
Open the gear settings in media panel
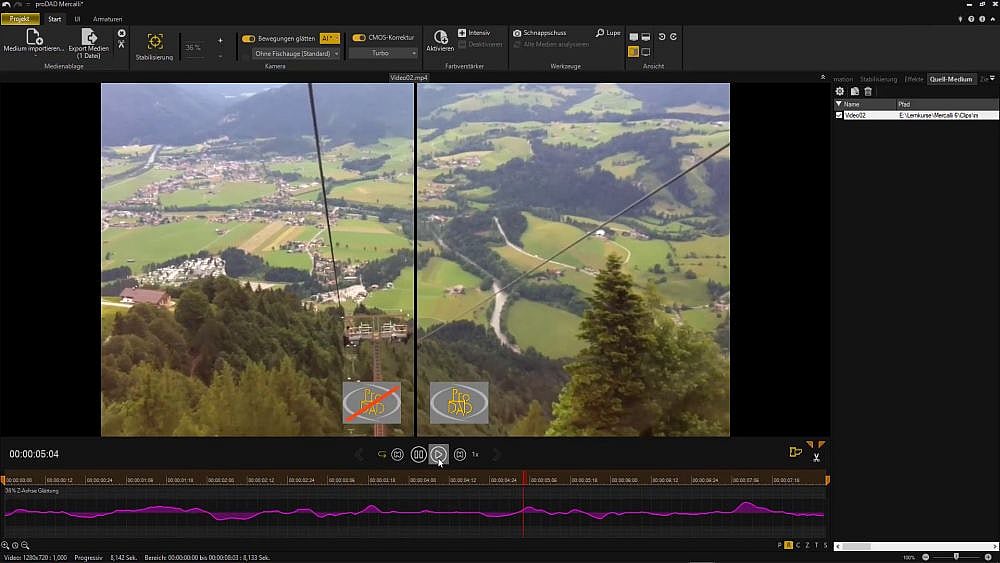point(840,91)
